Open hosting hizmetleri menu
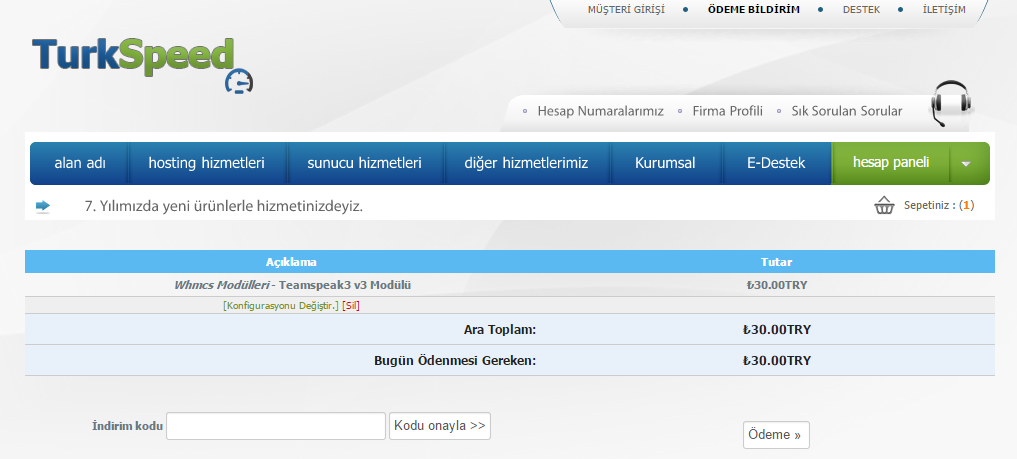The image size is (1017, 459). pyautogui.click(x=206, y=163)
